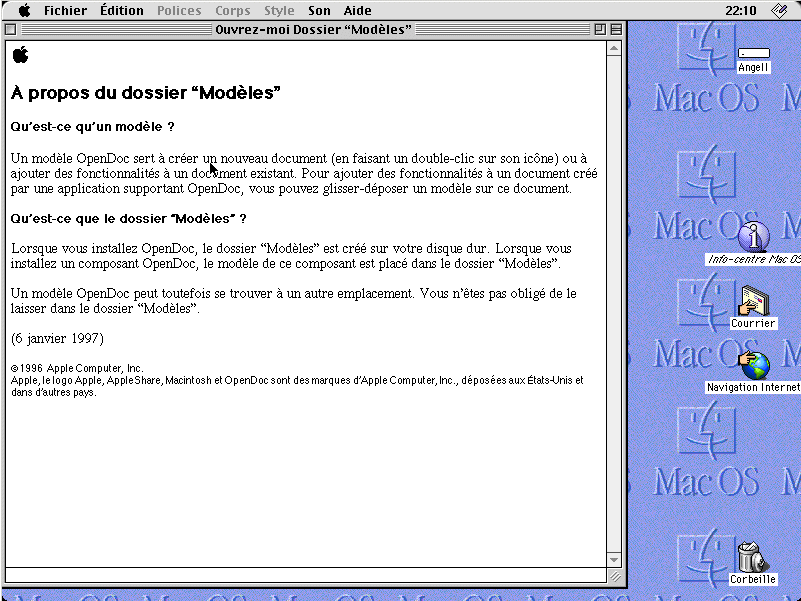Click the line starting 'Lorsque vous installez OpenDoc'
Screen dimensions: 801x601
(x=291, y=248)
